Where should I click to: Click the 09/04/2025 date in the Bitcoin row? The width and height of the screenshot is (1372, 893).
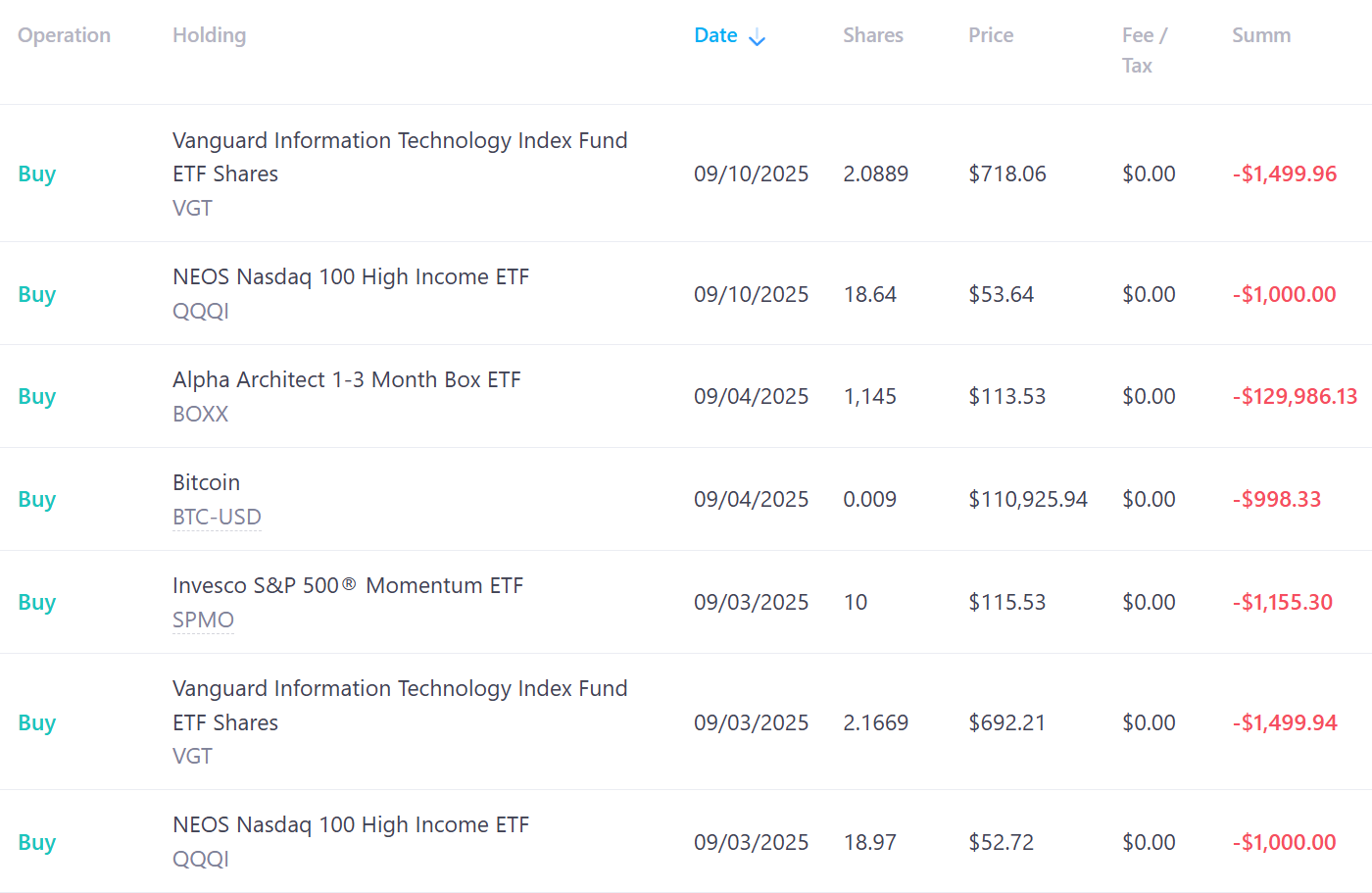pos(751,499)
